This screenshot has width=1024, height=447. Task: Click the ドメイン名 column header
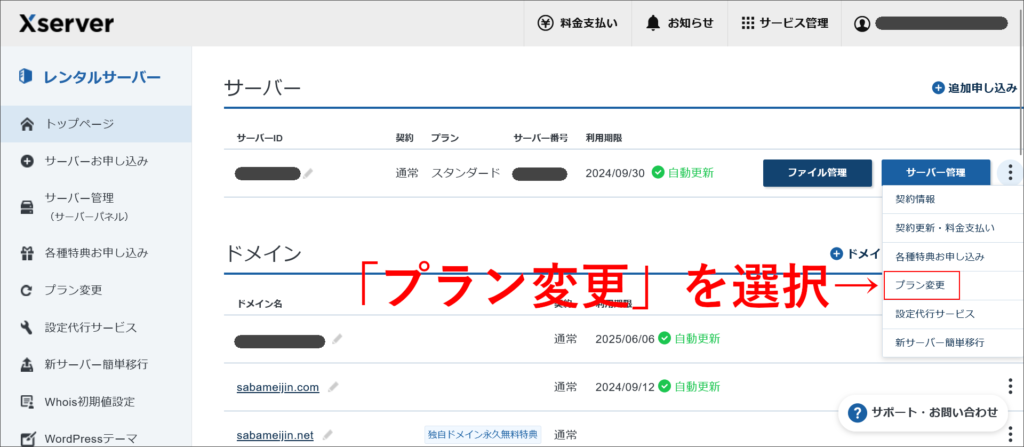[x=259, y=304]
